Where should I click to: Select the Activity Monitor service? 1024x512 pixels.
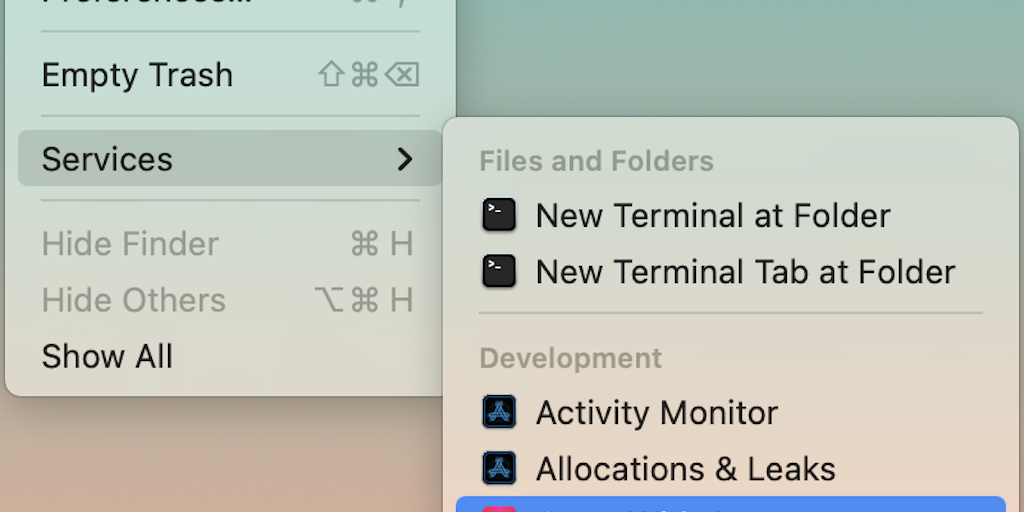tap(656, 412)
